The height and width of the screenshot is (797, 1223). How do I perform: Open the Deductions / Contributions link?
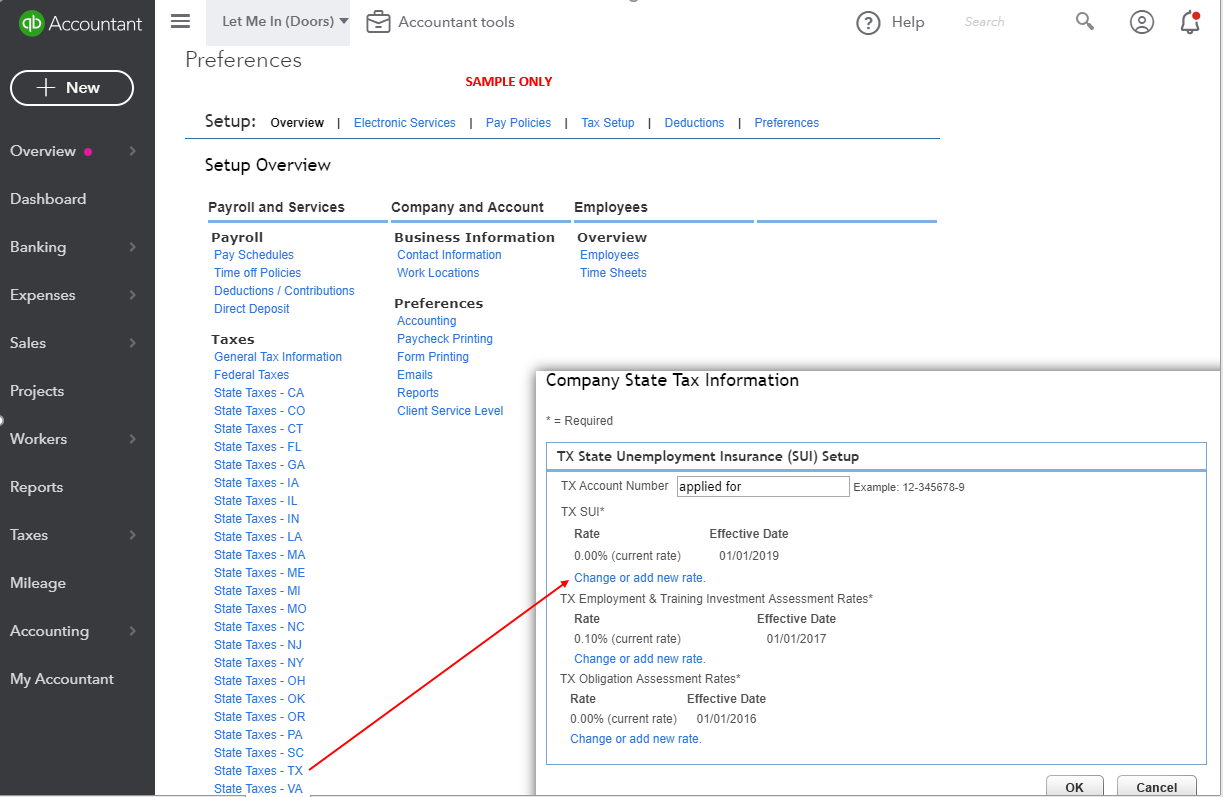tap(284, 291)
